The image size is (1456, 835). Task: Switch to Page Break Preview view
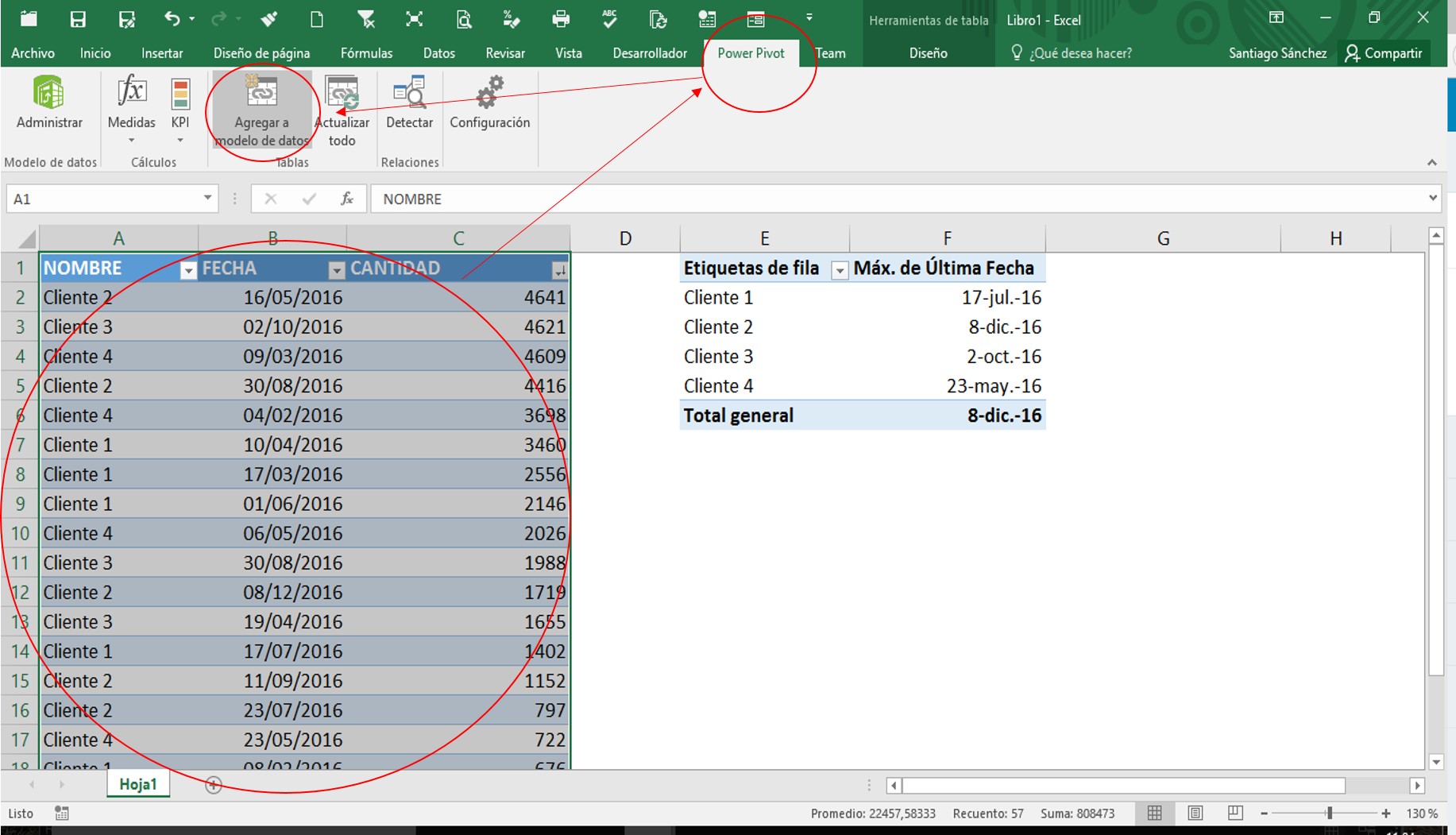(x=1235, y=813)
